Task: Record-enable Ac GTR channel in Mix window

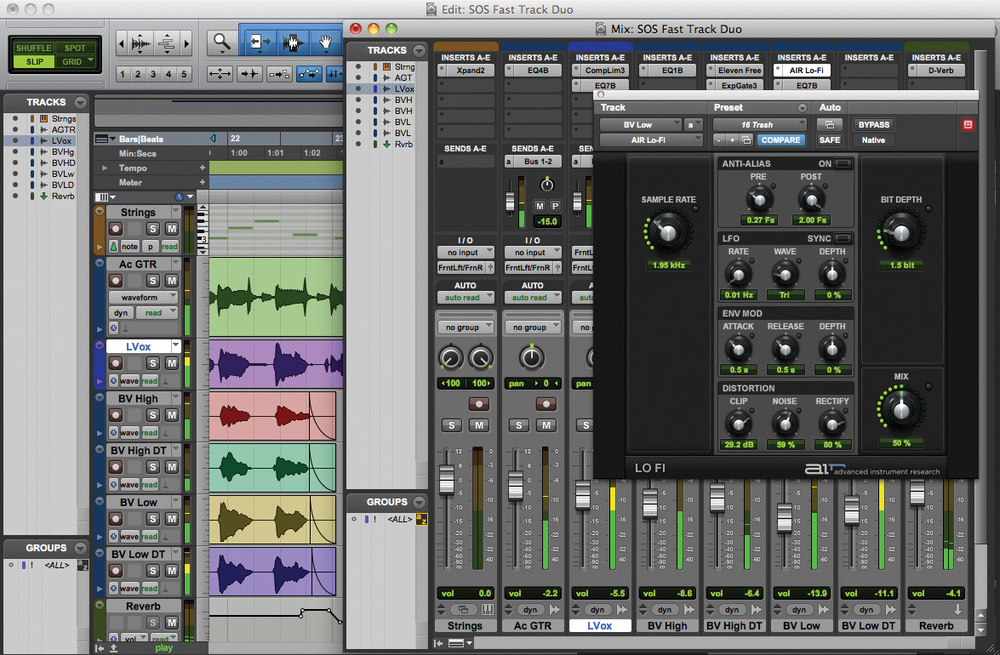Action: [546, 404]
